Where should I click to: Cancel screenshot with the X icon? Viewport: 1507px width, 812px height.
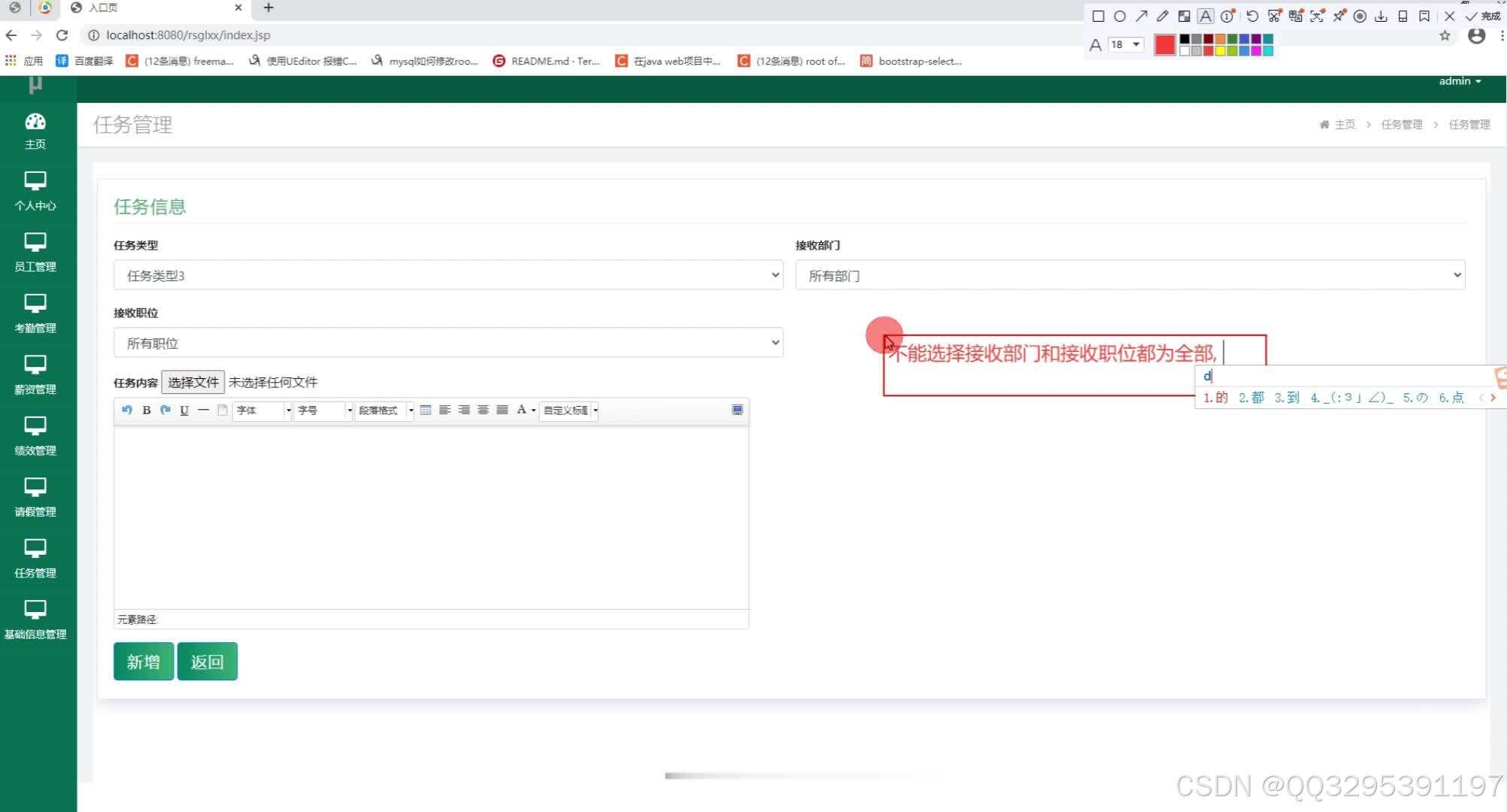point(1450,17)
